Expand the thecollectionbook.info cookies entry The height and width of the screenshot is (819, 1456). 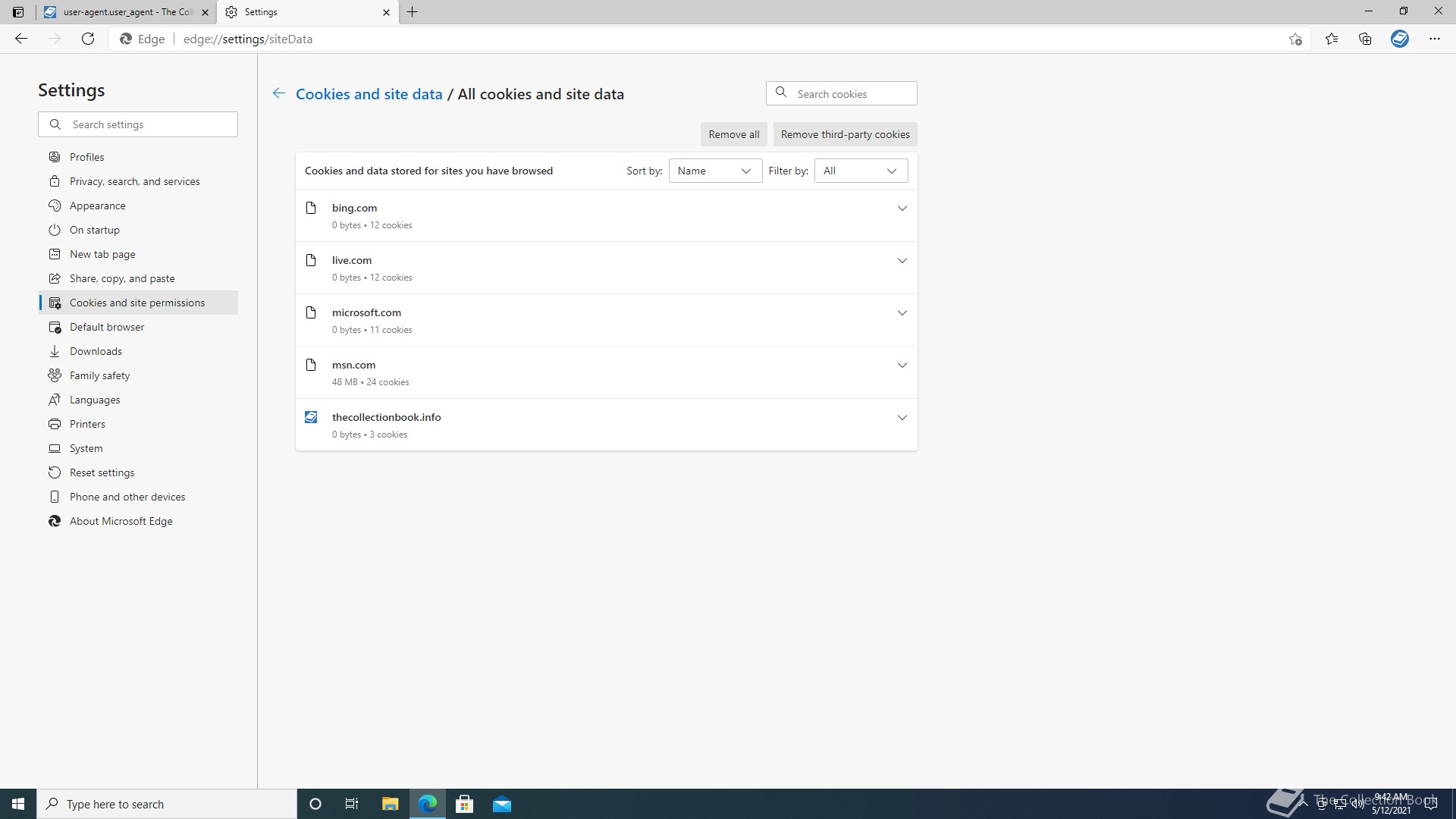tap(902, 417)
